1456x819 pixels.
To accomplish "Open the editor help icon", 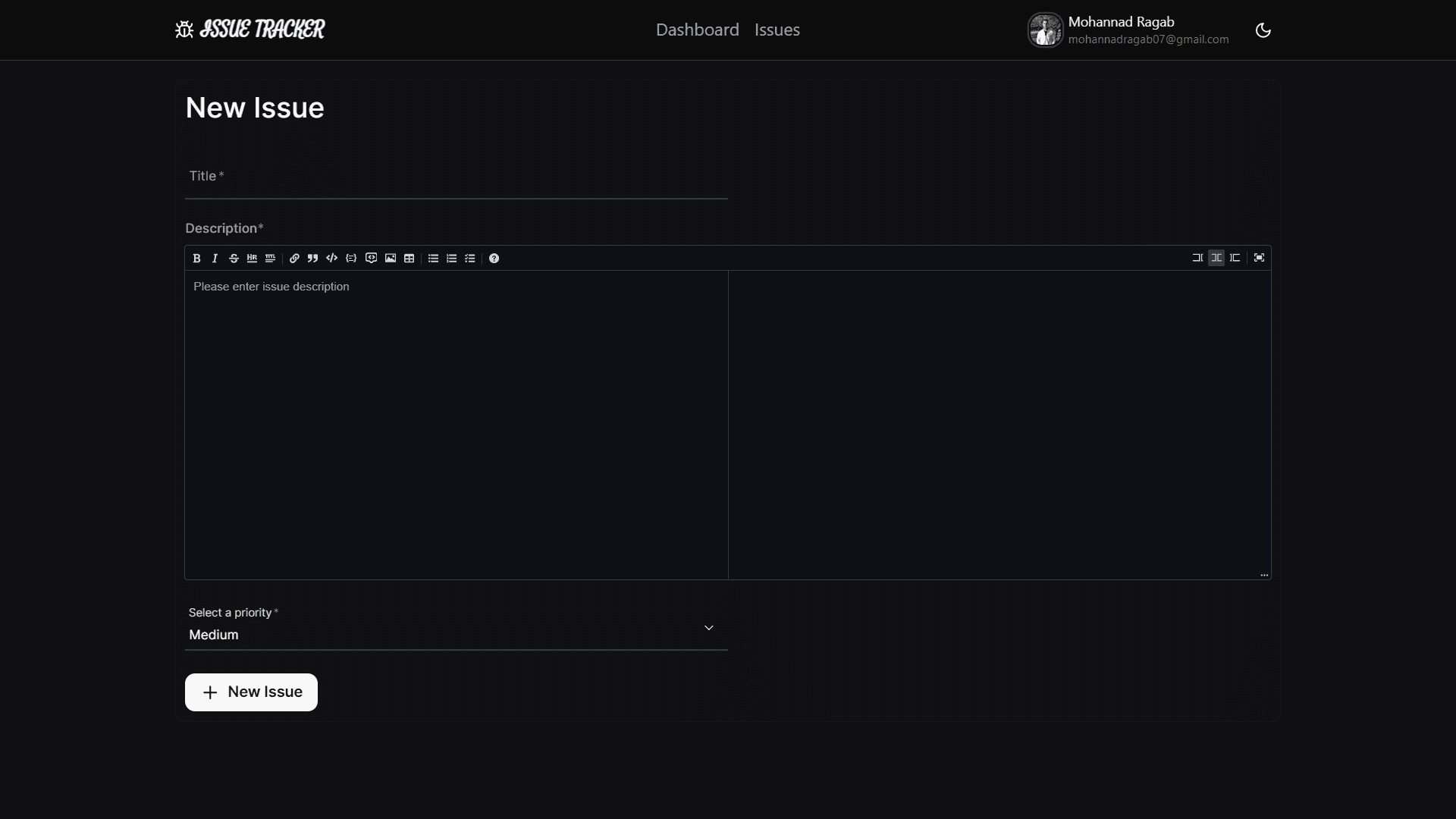I will click(x=494, y=259).
